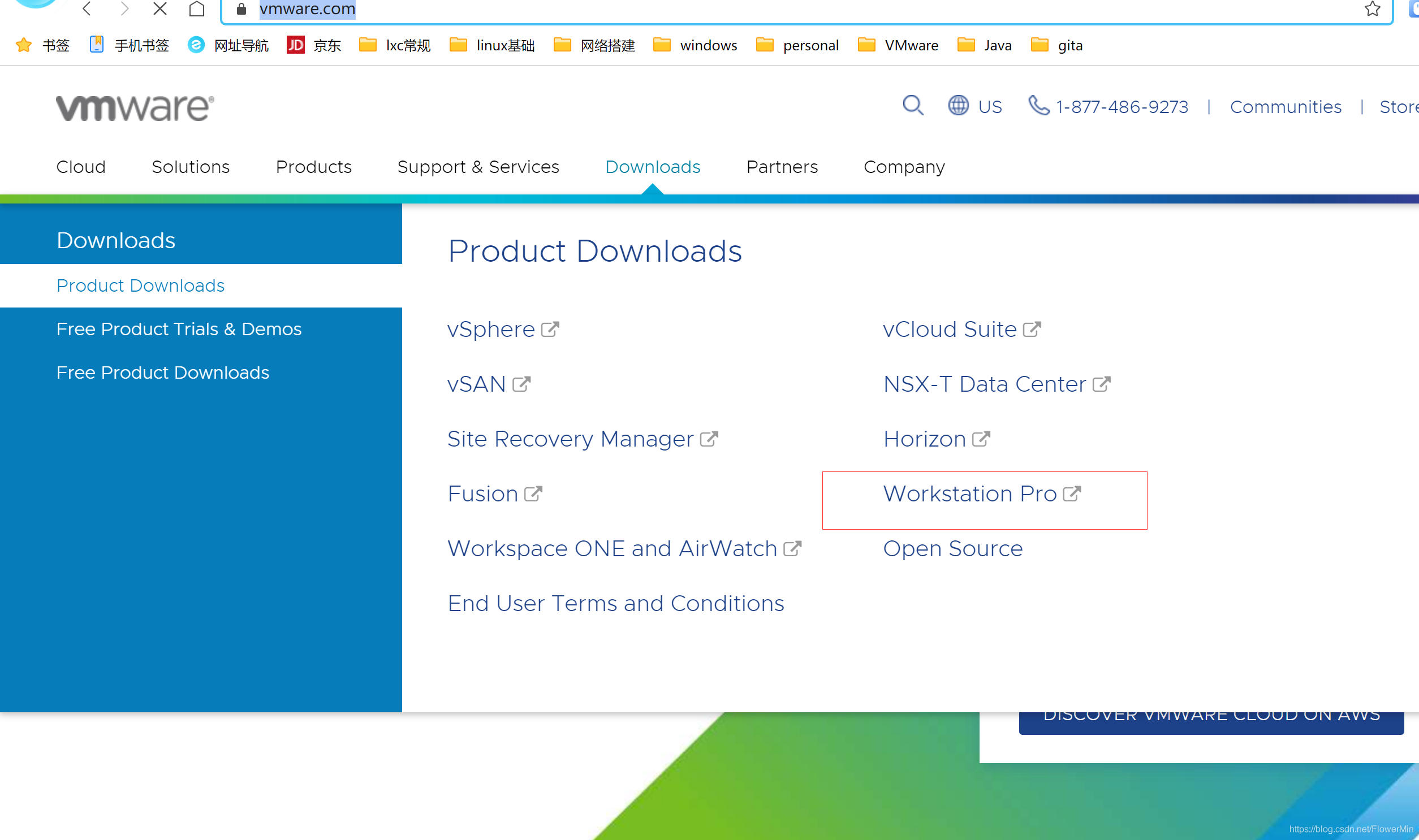1419x840 pixels.
Task: Open the JD 京东 bookmark
Action: pyautogui.click(x=314, y=45)
